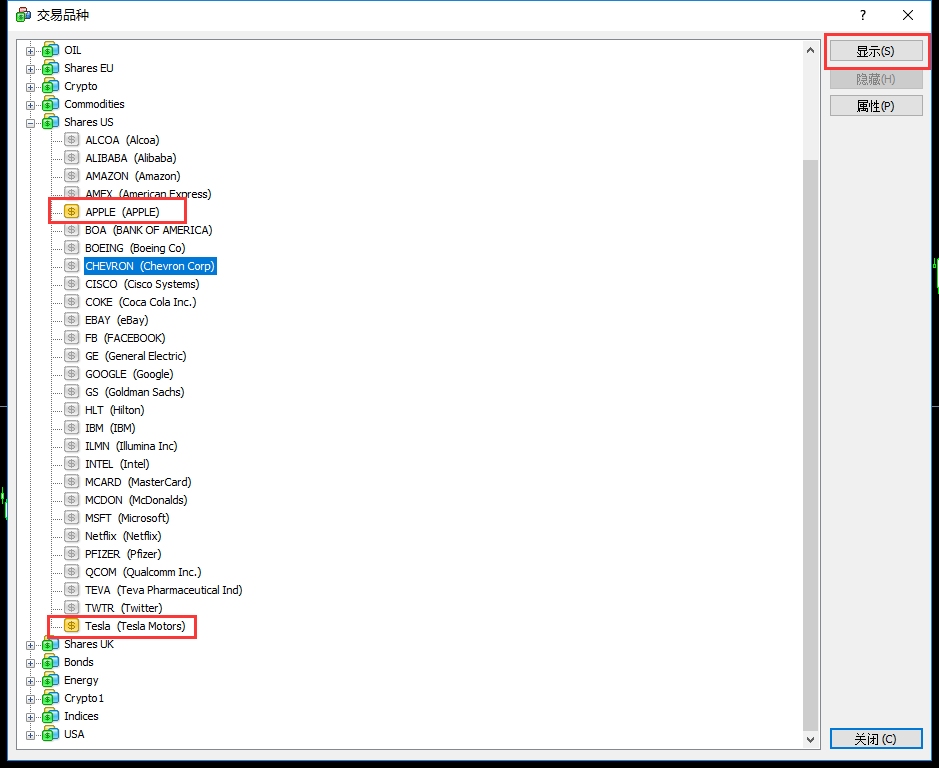Expand the OIL group
The image size is (939, 768).
(x=31, y=52)
